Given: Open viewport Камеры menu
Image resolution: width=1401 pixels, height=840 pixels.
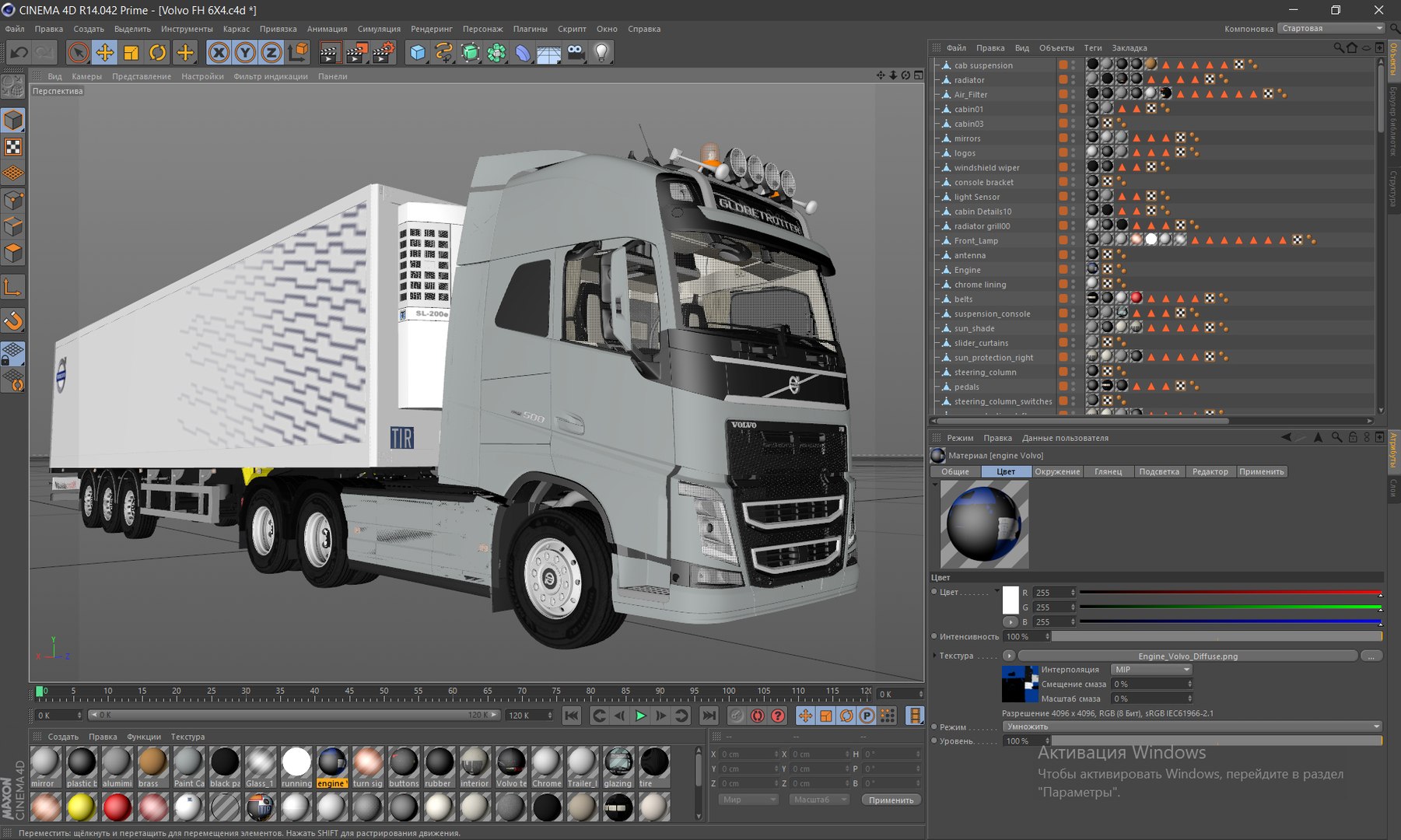Looking at the screenshot, I should 86,76.
